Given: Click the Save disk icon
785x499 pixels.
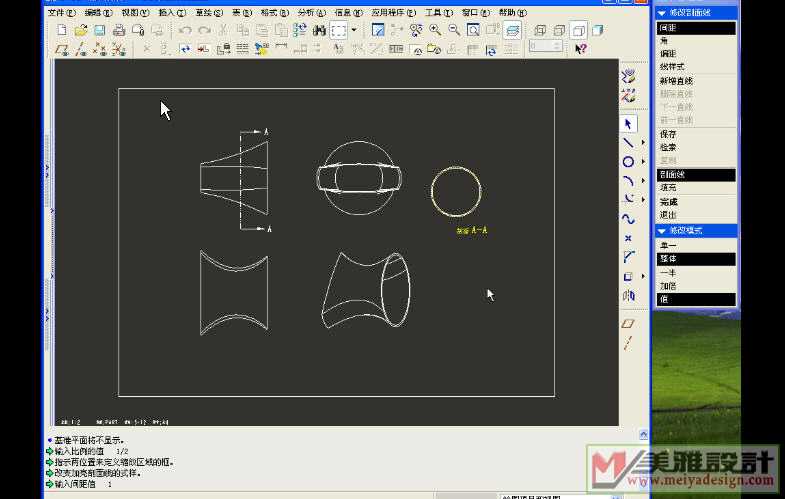Looking at the screenshot, I should click(99, 31).
